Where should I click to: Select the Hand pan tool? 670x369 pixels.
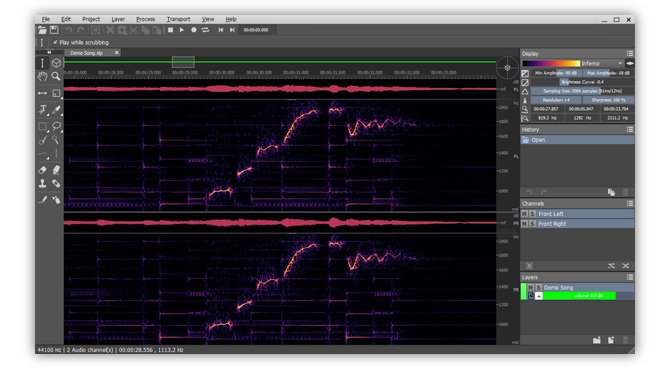[x=42, y=76]
